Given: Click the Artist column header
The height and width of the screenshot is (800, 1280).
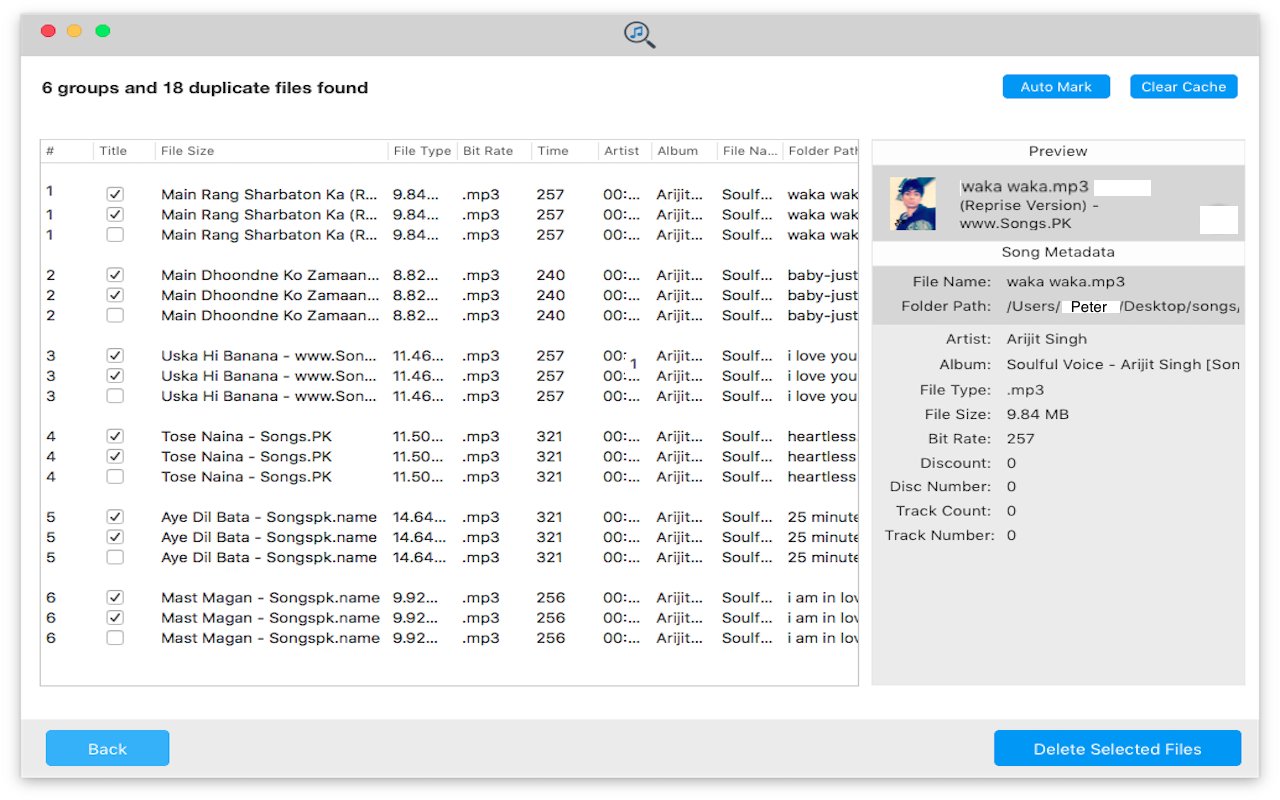Looking at the screenshot, I should coord(624,151).
